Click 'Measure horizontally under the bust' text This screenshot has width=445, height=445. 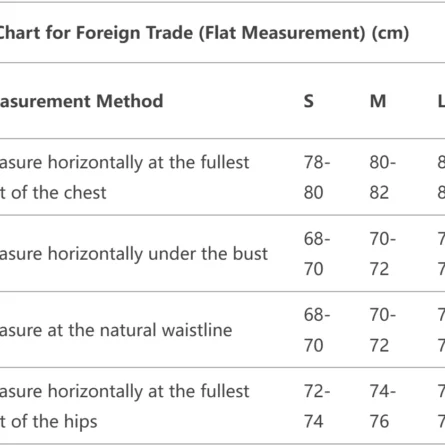point(134,254)
